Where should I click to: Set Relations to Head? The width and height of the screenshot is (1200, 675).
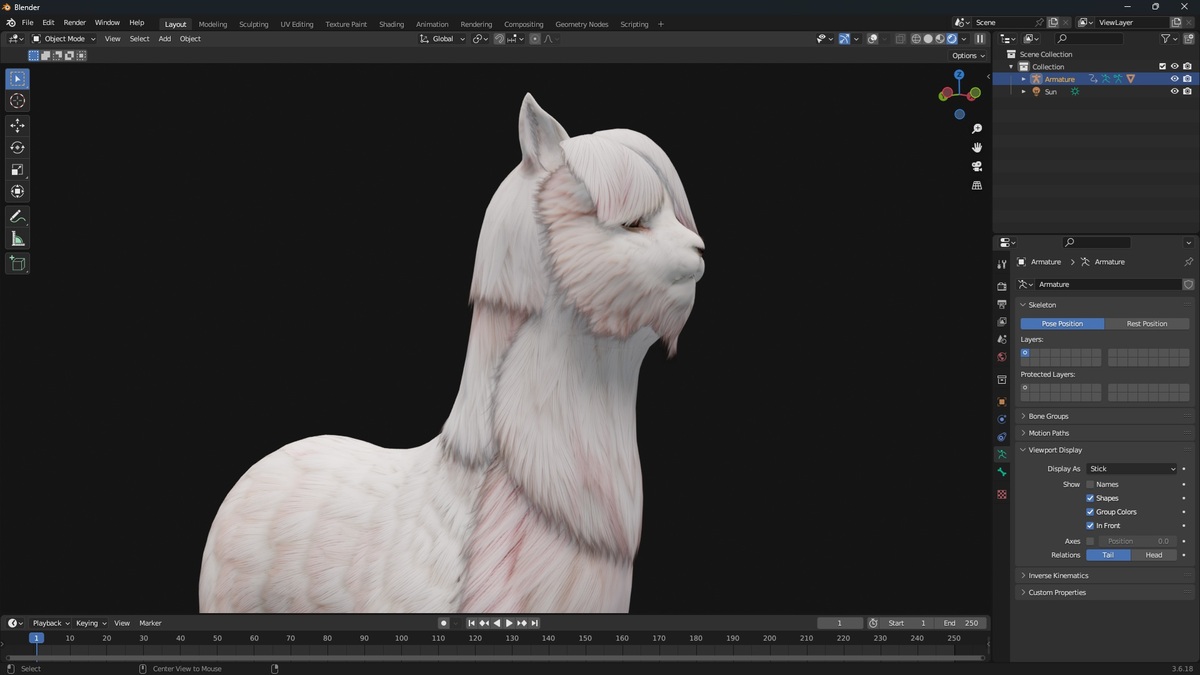(1154, 555)
